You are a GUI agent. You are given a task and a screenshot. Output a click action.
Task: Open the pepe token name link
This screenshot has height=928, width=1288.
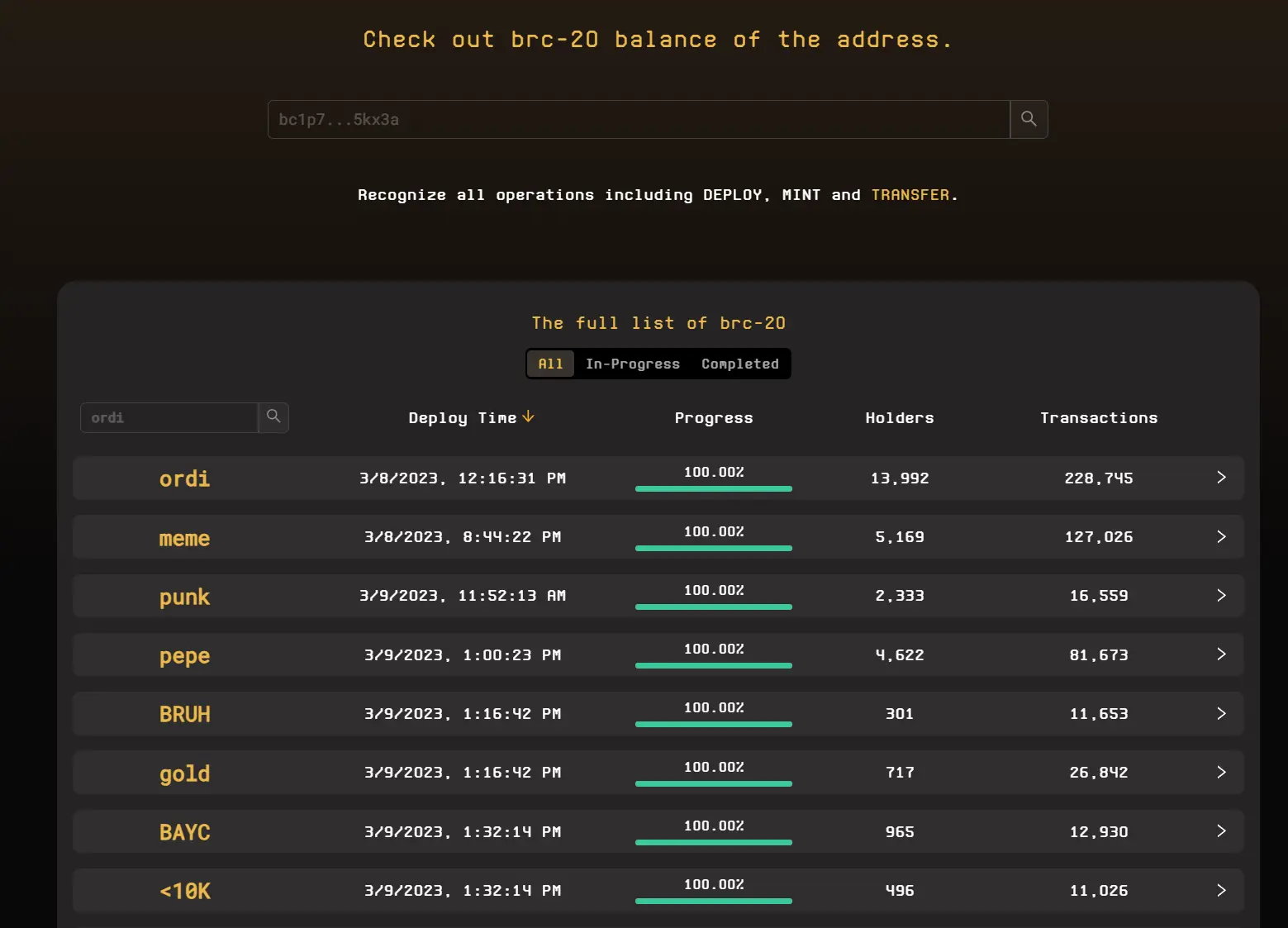coord(184,656)
